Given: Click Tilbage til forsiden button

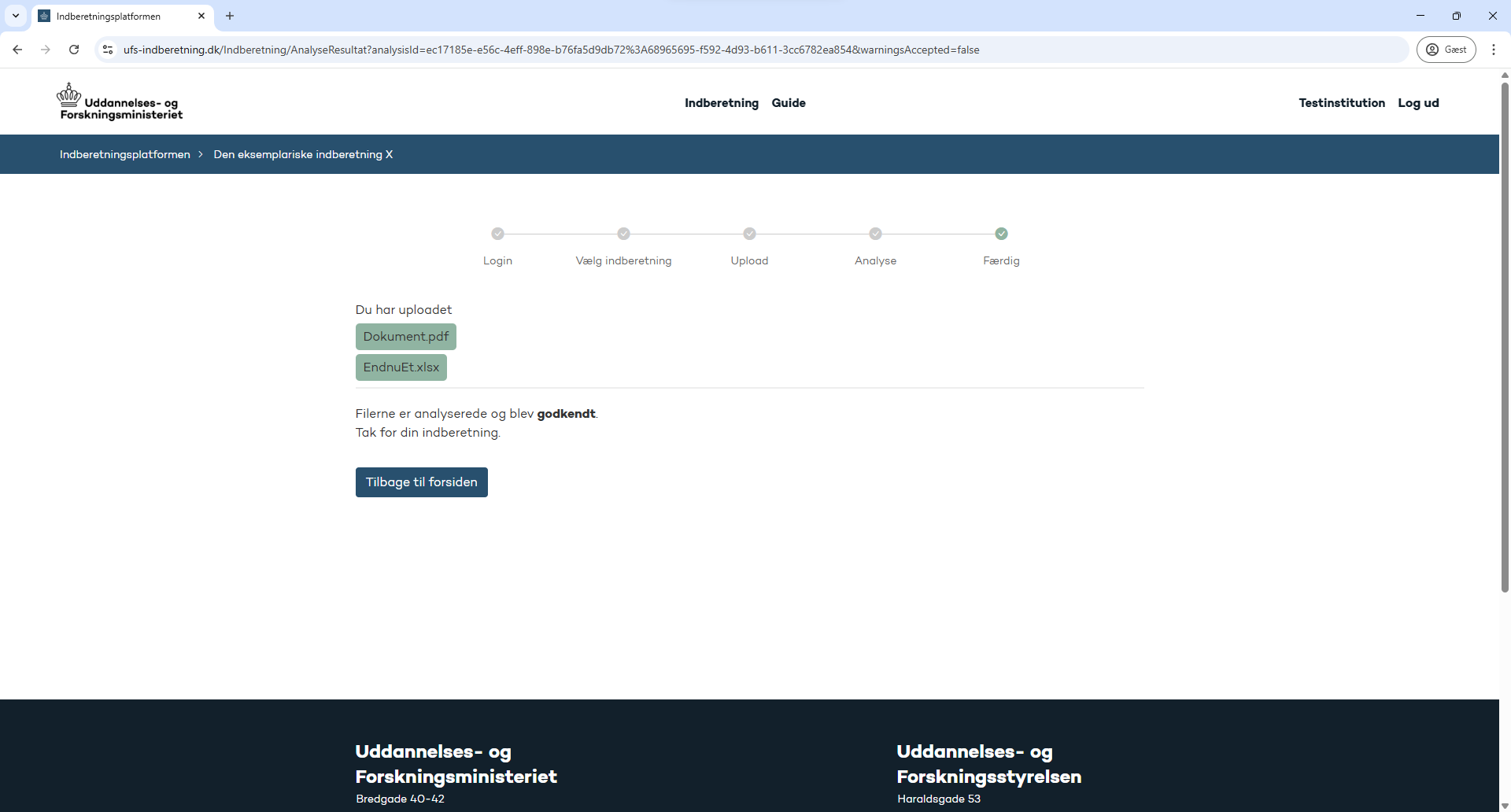Looking at the screenshot, I should point(422,482).
